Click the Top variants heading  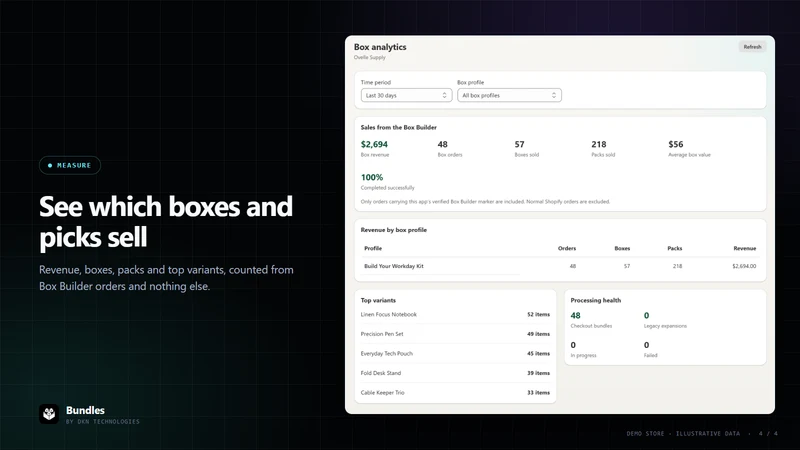click(378, 301)
